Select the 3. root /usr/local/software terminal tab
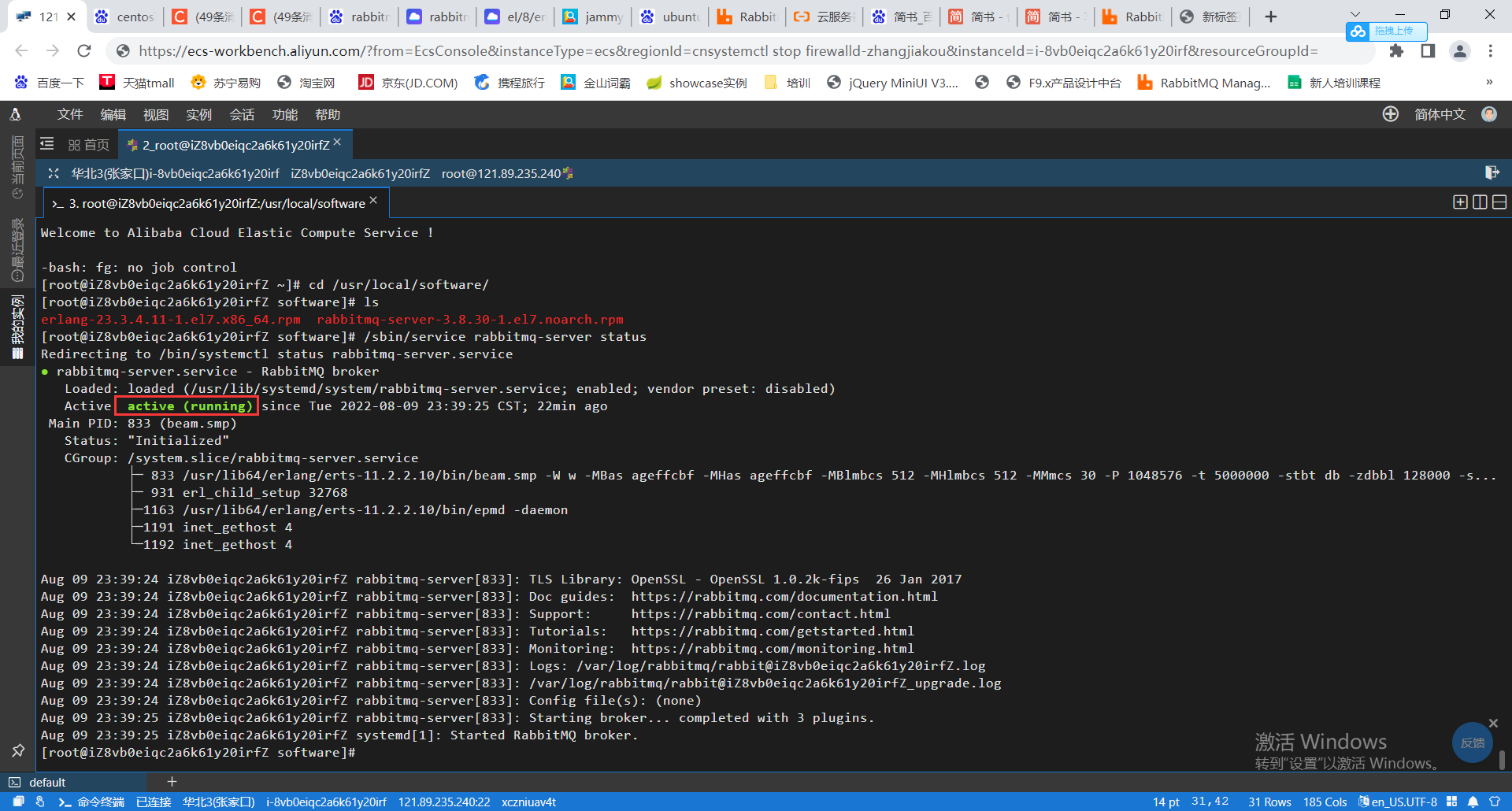 tap(217, 203)
